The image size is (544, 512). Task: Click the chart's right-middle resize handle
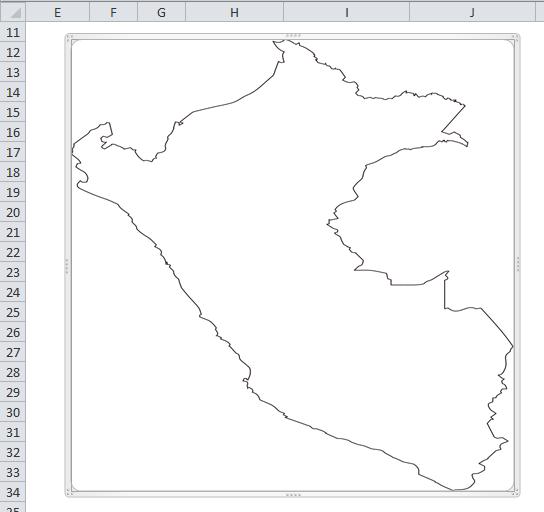click(518, 264)
